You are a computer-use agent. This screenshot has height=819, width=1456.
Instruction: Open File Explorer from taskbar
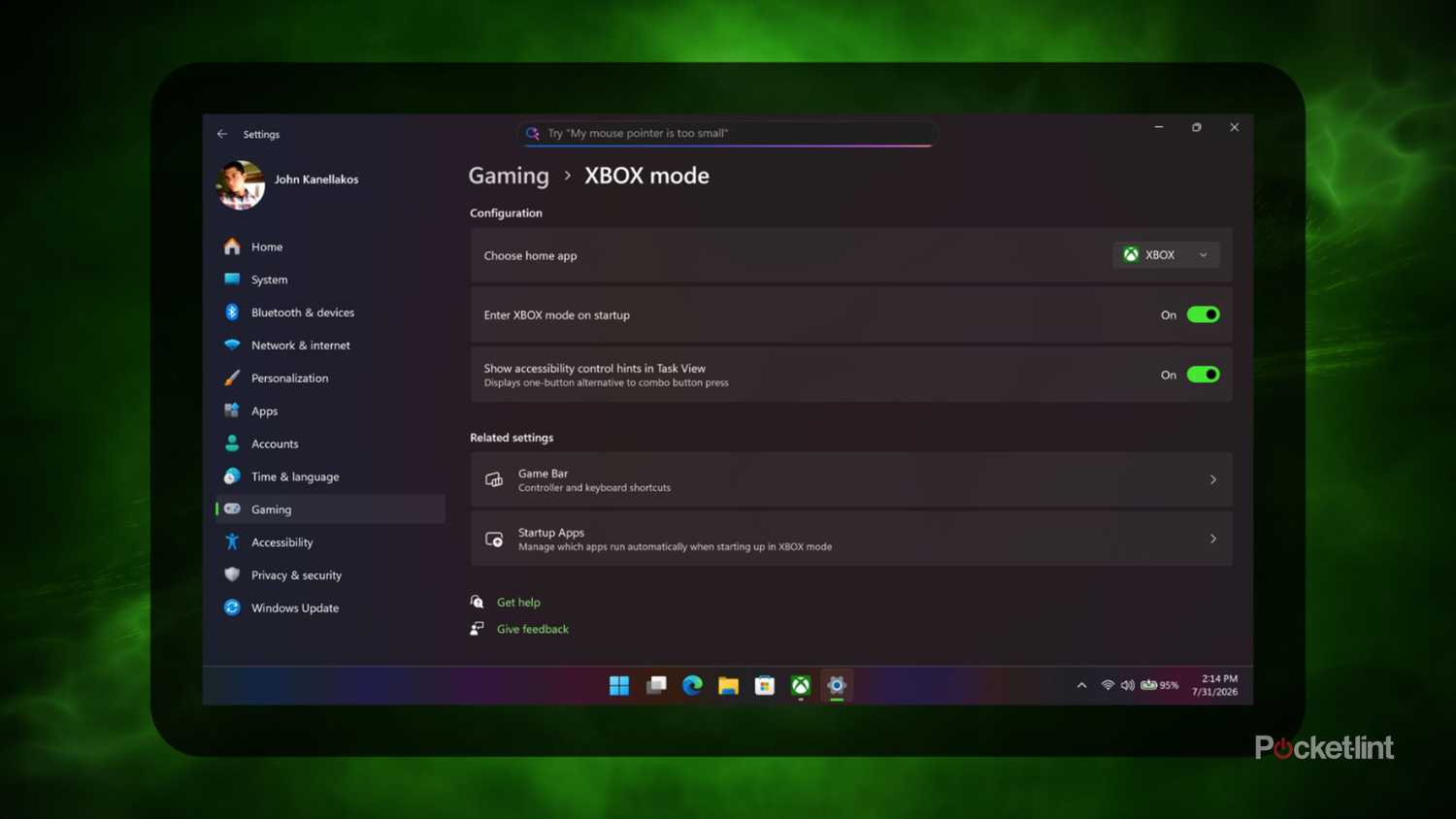pyautogui.click(x=728, y=686)
